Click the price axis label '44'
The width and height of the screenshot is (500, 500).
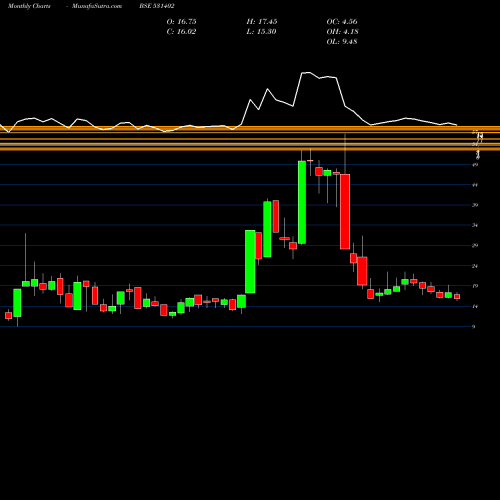pos(475,185)
